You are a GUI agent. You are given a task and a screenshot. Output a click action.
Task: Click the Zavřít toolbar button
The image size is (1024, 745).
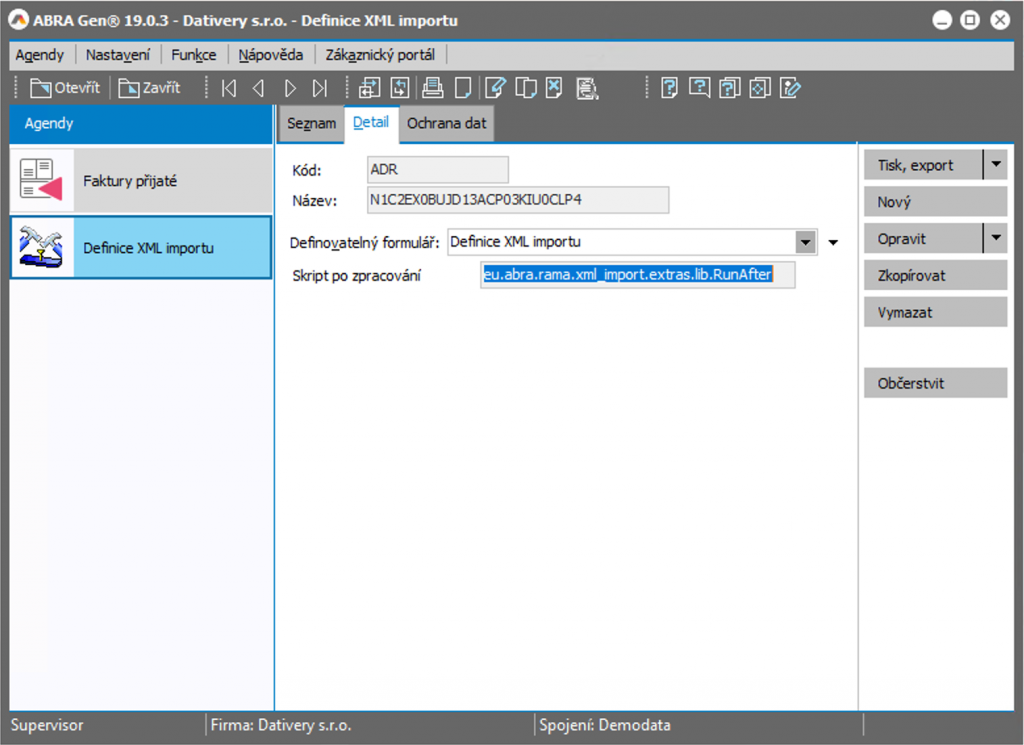point(149,87)
